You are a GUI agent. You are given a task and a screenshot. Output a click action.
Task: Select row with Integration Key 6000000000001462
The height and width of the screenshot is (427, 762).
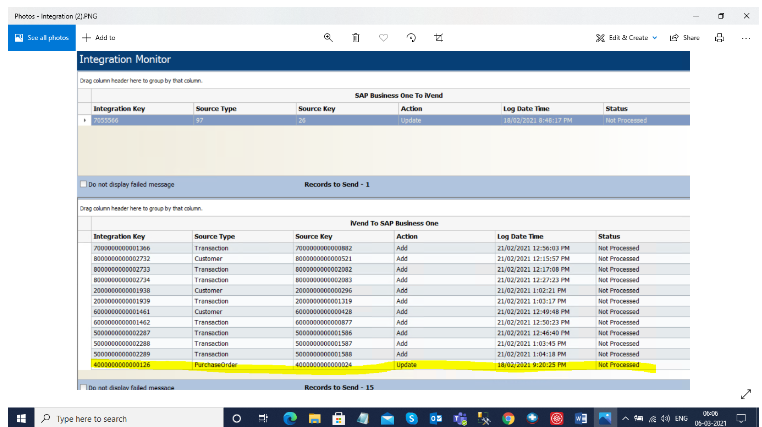tap(391, 323)
